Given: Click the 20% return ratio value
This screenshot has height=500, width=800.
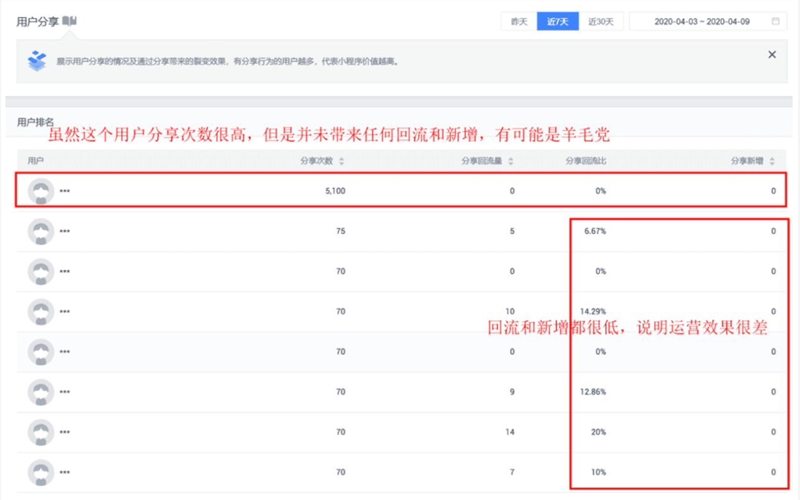Looking at the screenshot, I should coord(598,432).
